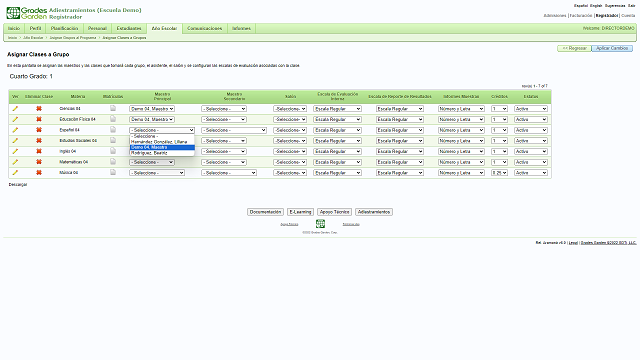Go to the Inicio tab

pos(14,28)
